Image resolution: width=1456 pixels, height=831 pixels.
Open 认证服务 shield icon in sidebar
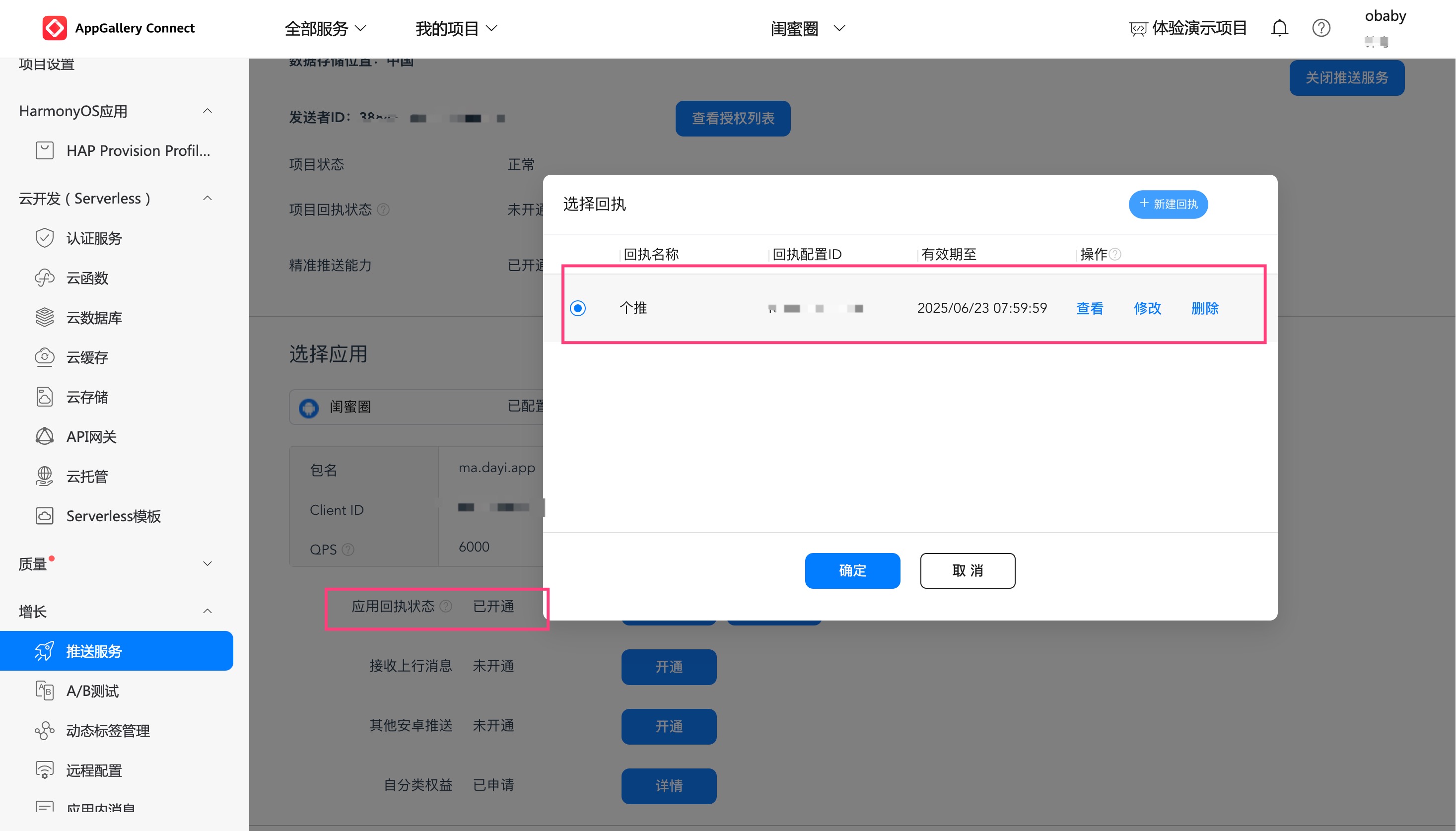click(45, 238)
